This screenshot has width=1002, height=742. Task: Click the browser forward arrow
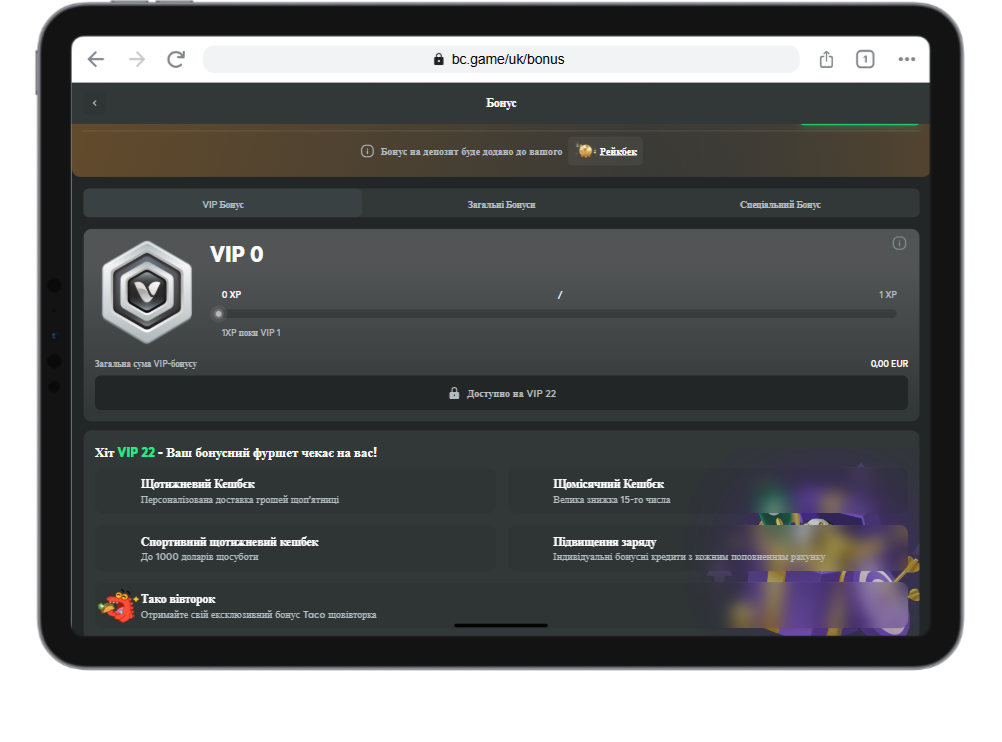(137, 59)
